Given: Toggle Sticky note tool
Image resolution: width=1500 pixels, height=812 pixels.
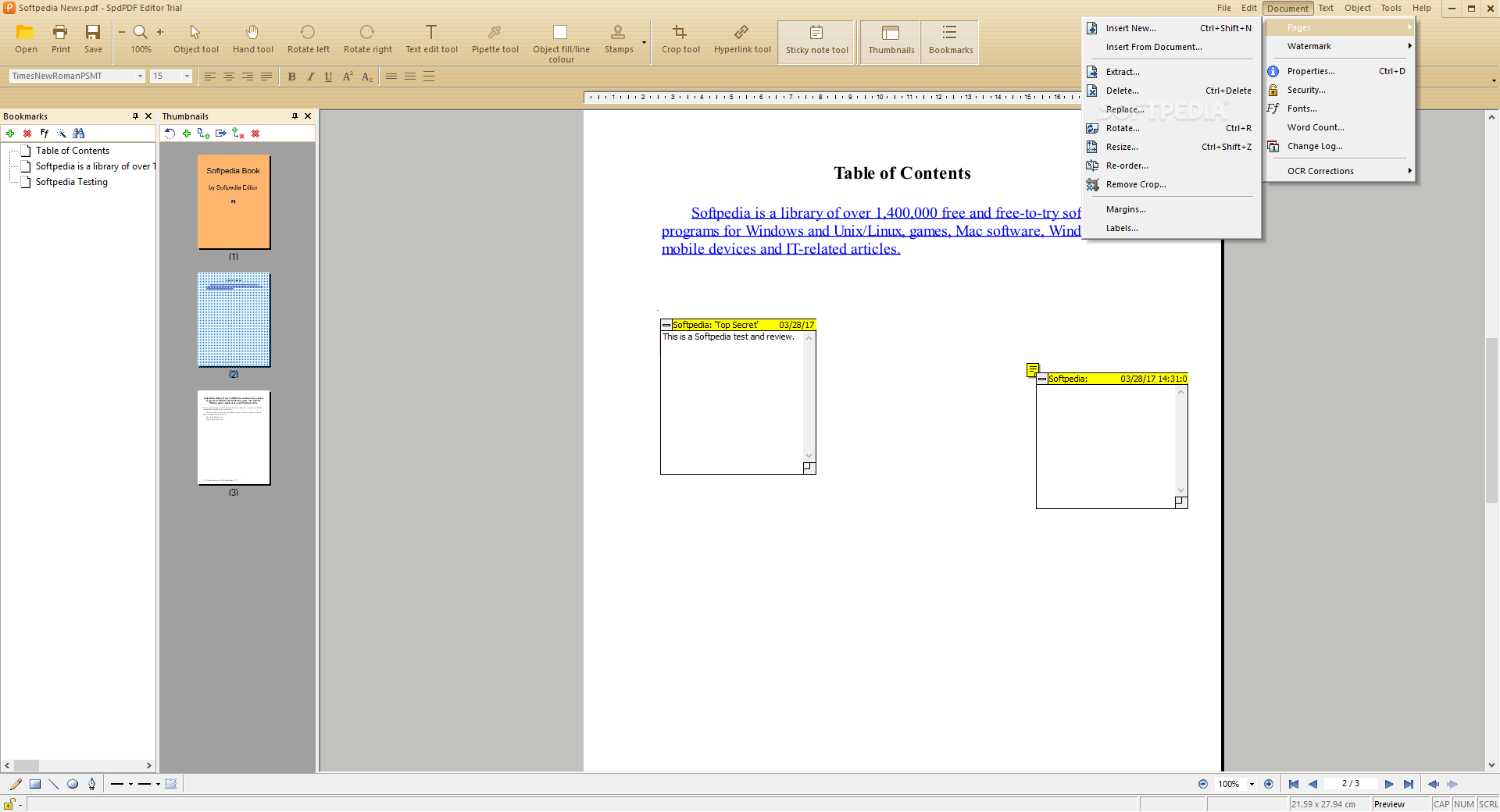Looking at the screenshot, I should (816, 41).
